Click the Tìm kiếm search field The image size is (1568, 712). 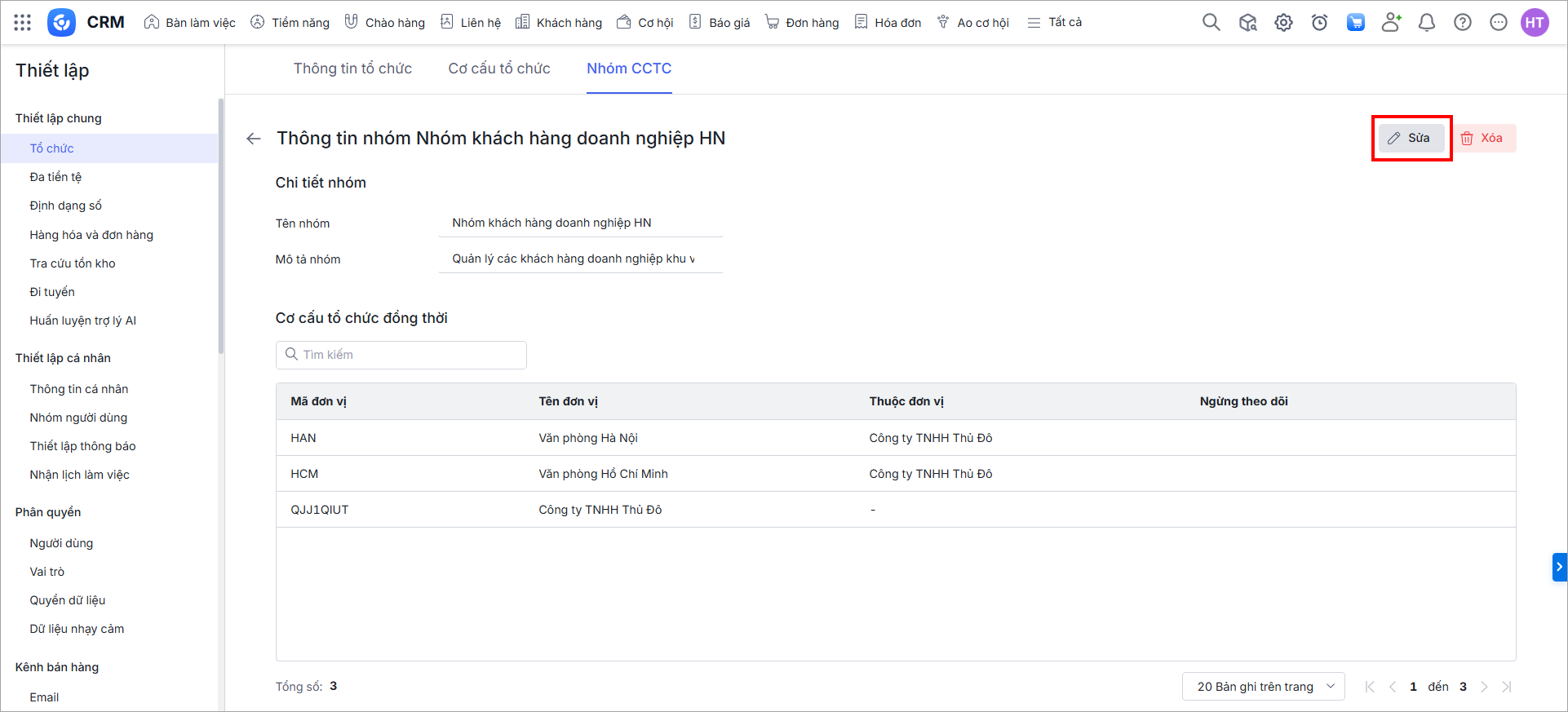click(x=401, y=355)
